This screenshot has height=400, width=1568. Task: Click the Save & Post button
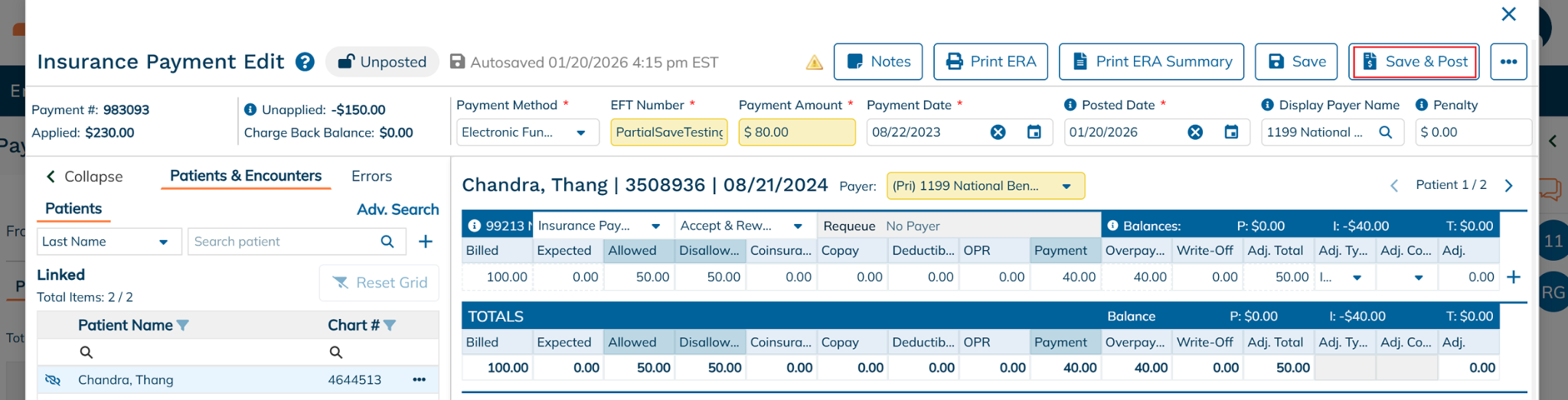[x=1413, y=62]
